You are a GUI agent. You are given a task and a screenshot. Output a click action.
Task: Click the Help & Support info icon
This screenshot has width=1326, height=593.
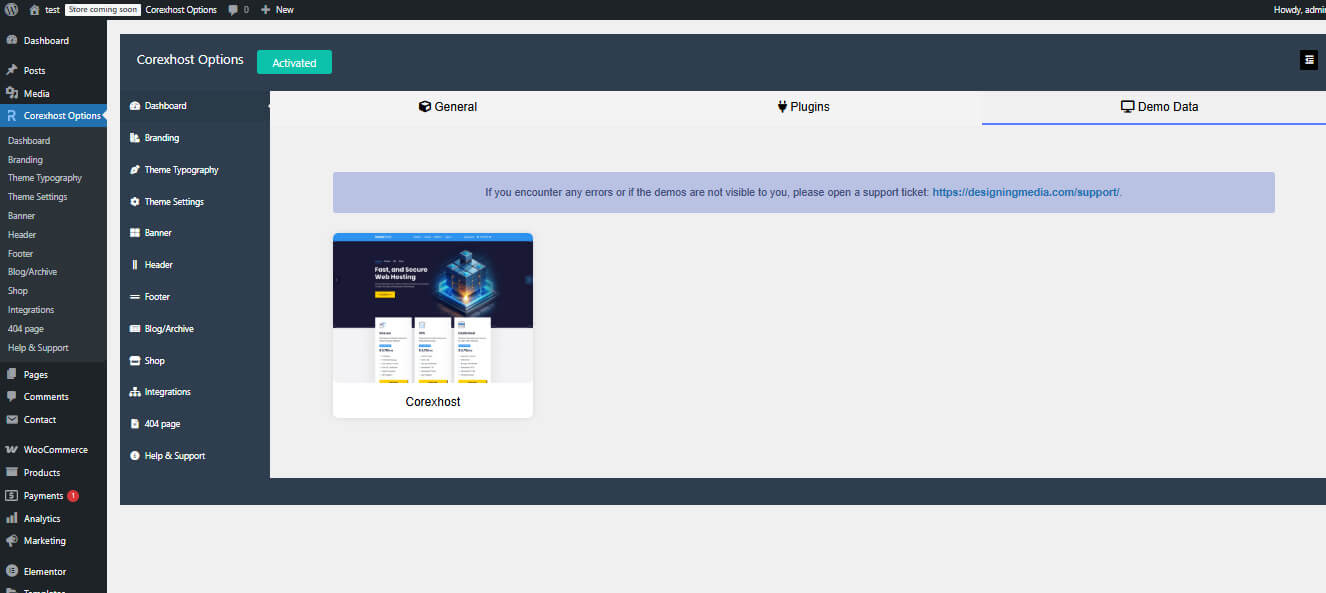pos(135,456)
